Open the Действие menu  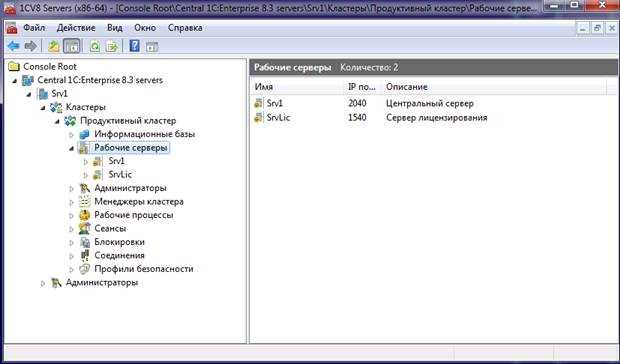click(76, 28)
